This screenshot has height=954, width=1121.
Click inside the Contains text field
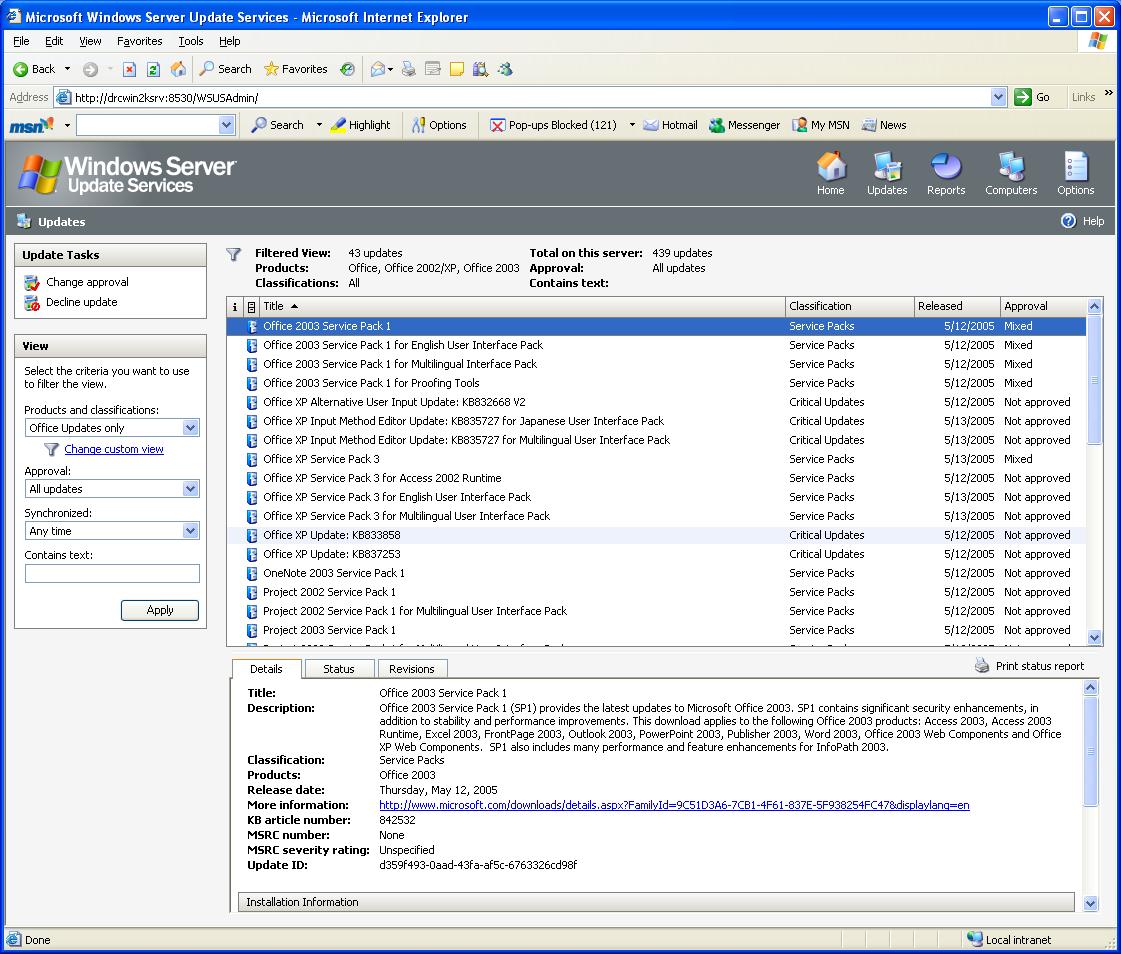(111, 573)
